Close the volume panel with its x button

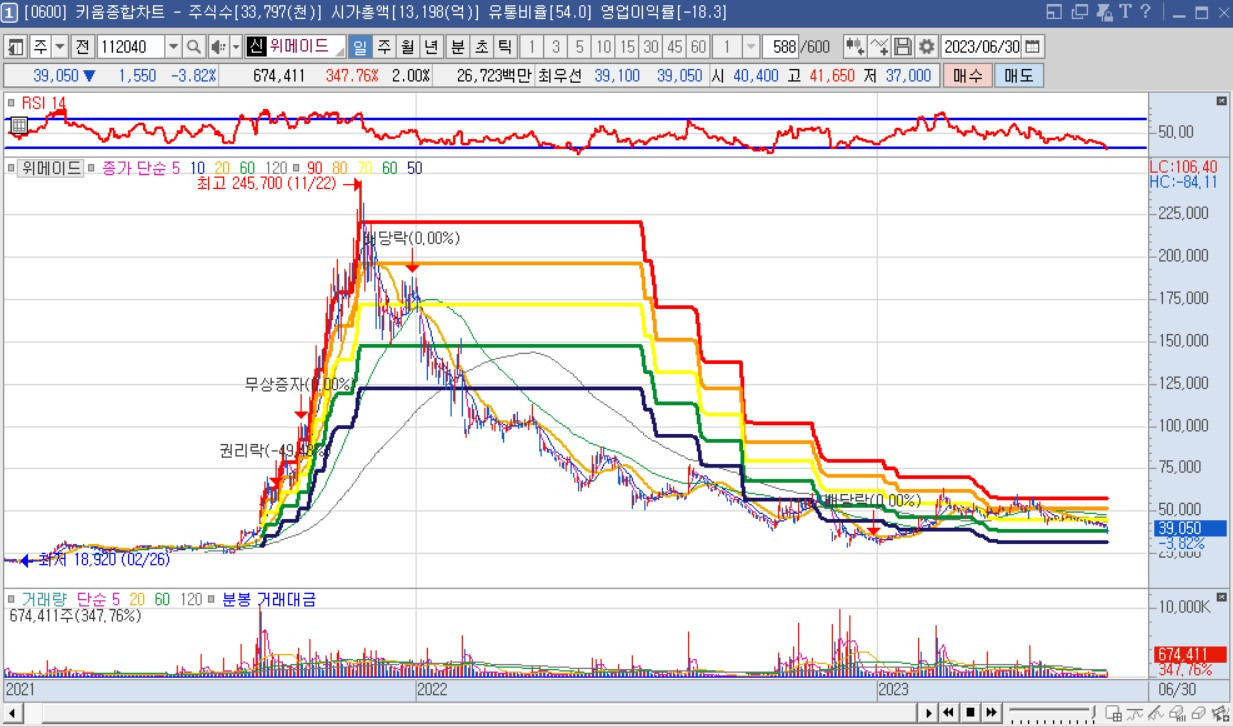(1221, 598)
